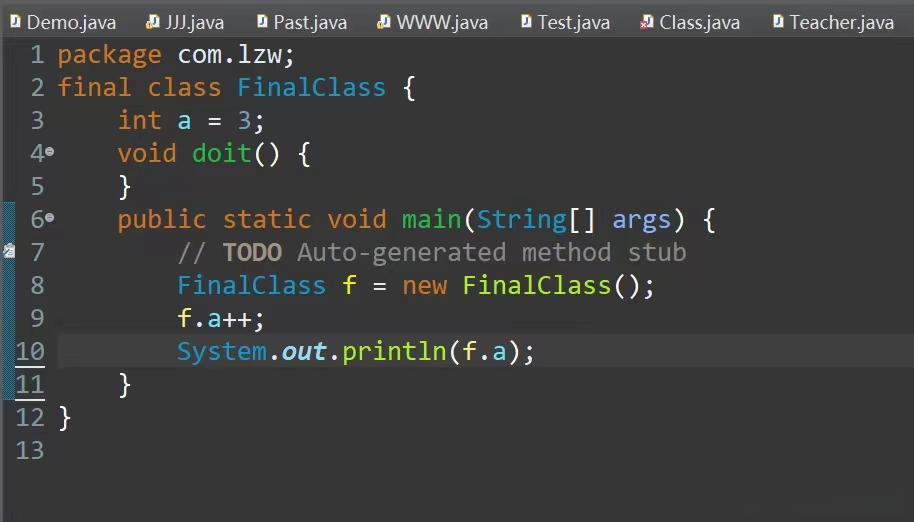The image size is (914, 522).
Task: Click the italic 'out' field
Action: [x=304, y=352]
